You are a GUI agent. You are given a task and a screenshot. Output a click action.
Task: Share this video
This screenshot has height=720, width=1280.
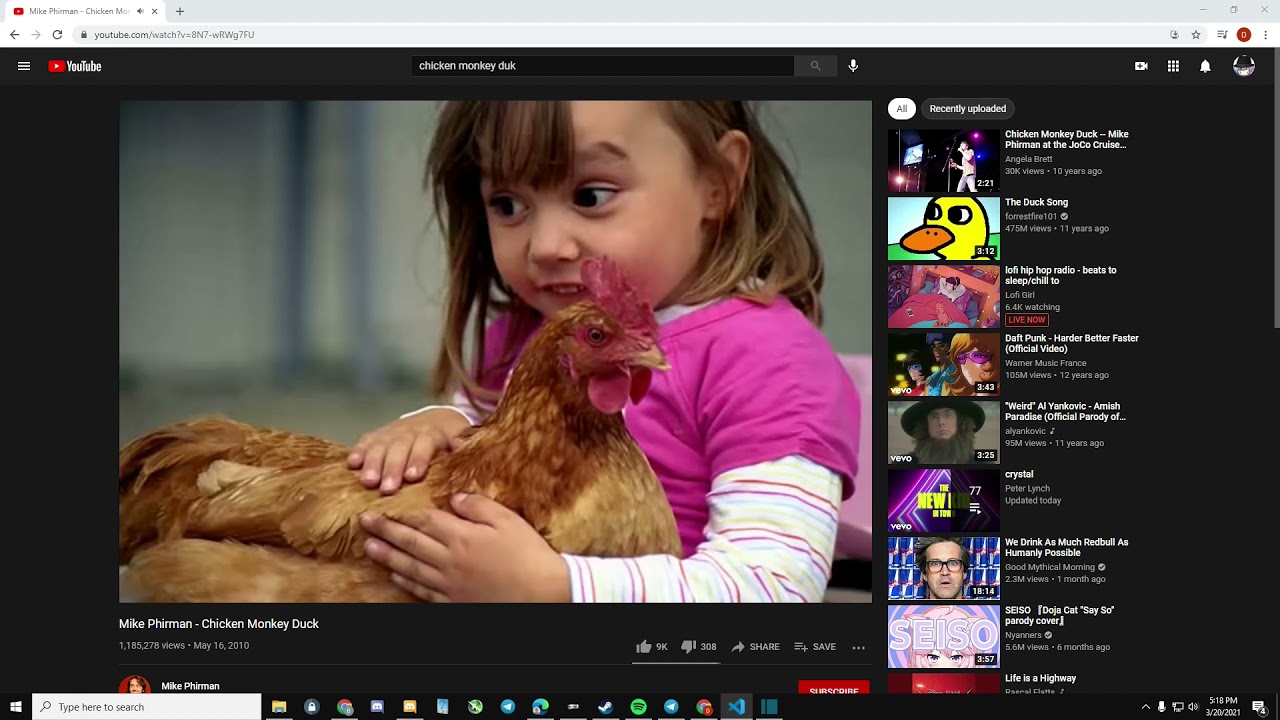755,647
